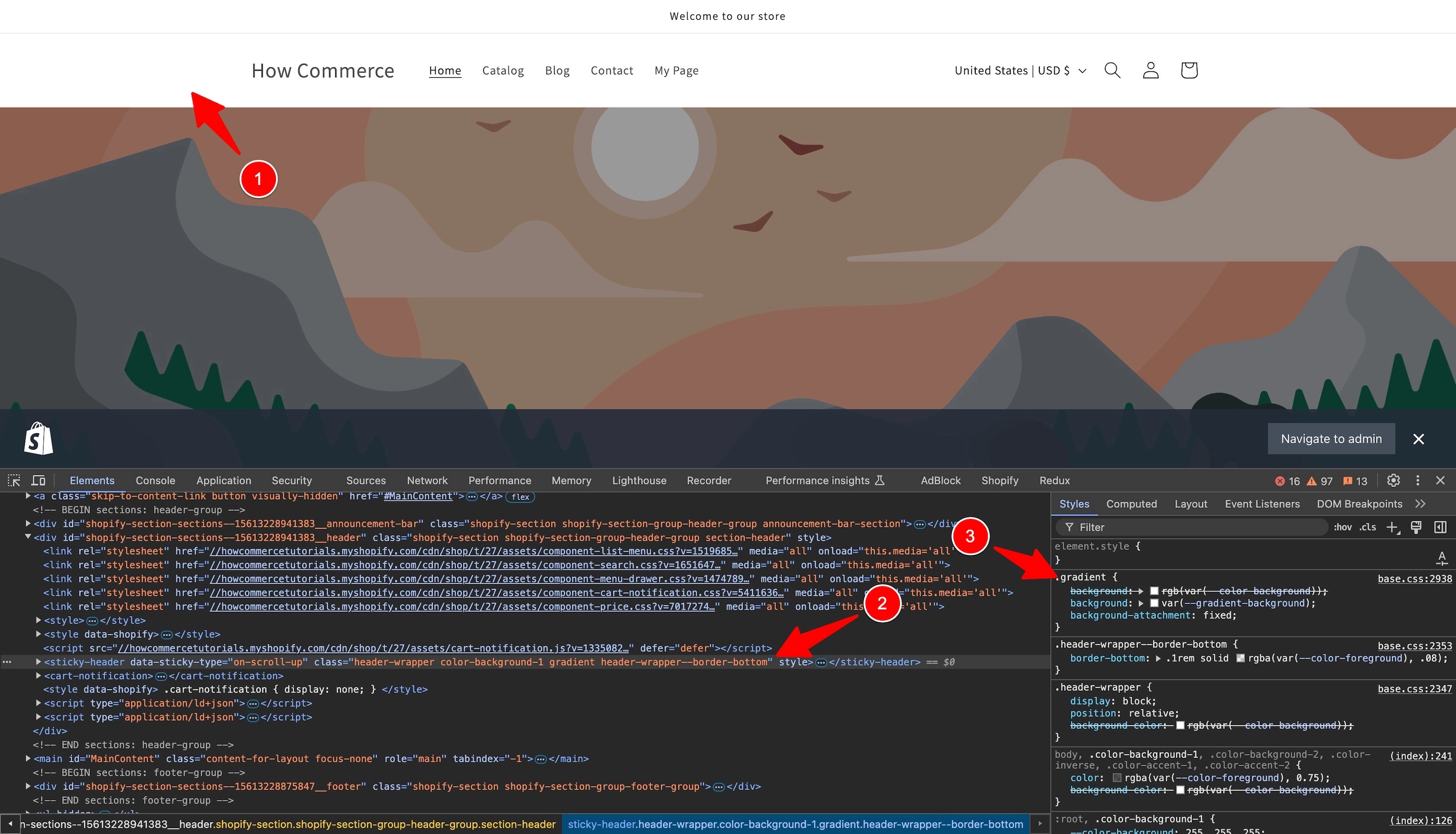This screenshot has width=1456, height=834.
Task: Expand the sticky-header element node
Action: pos(38,662)
